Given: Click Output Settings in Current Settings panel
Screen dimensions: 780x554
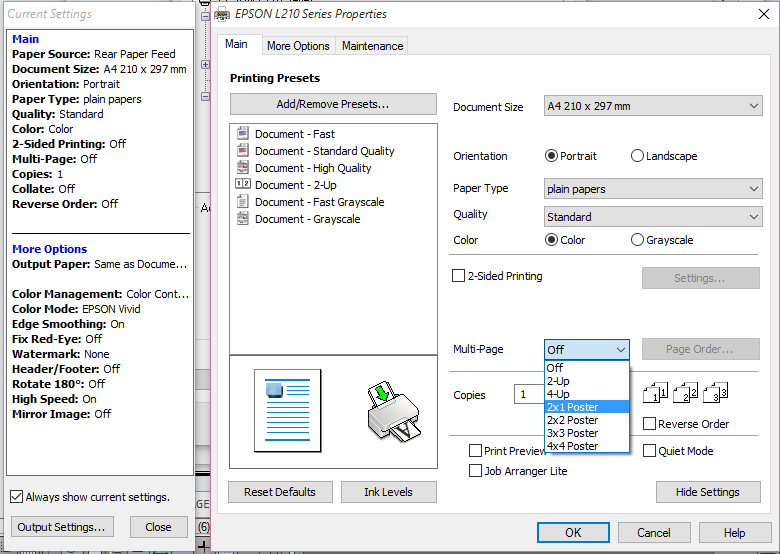Looking at the screenshot, I should point(62,527).
